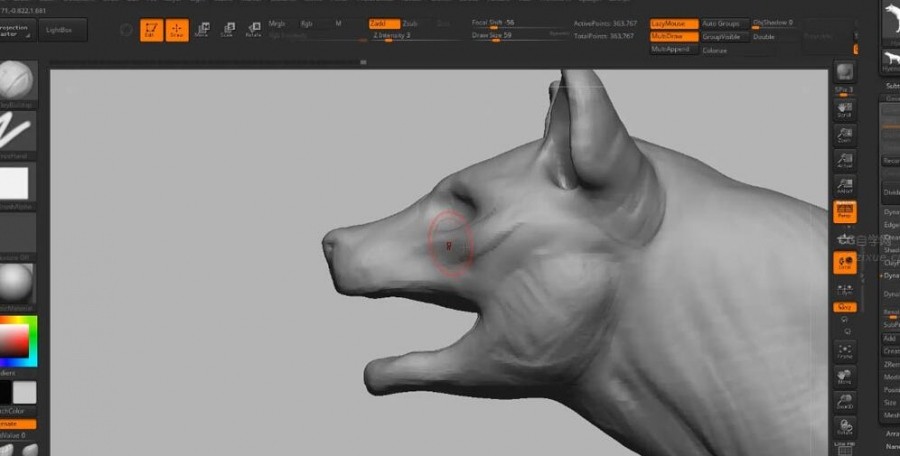Image resolution: width=900 pixels, height=456 pixels.
Task: Toggle the Rgb channel
Action: (307, 24)
